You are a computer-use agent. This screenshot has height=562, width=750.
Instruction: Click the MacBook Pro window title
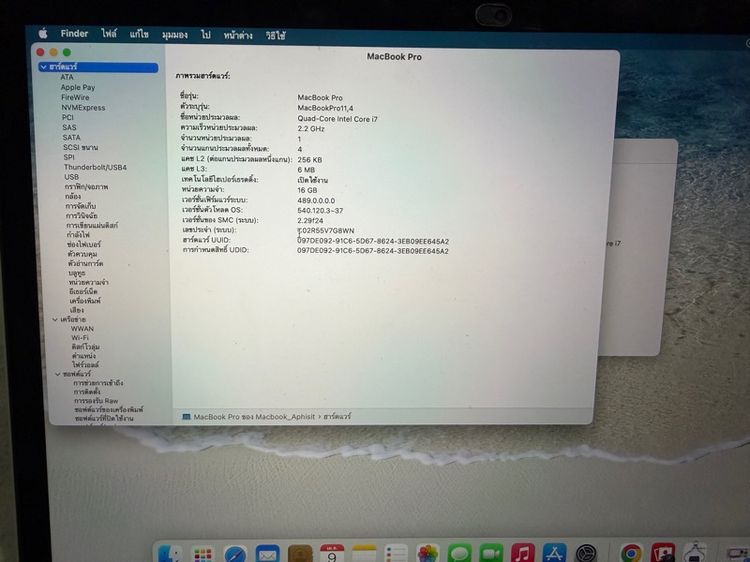coord(394,56)
